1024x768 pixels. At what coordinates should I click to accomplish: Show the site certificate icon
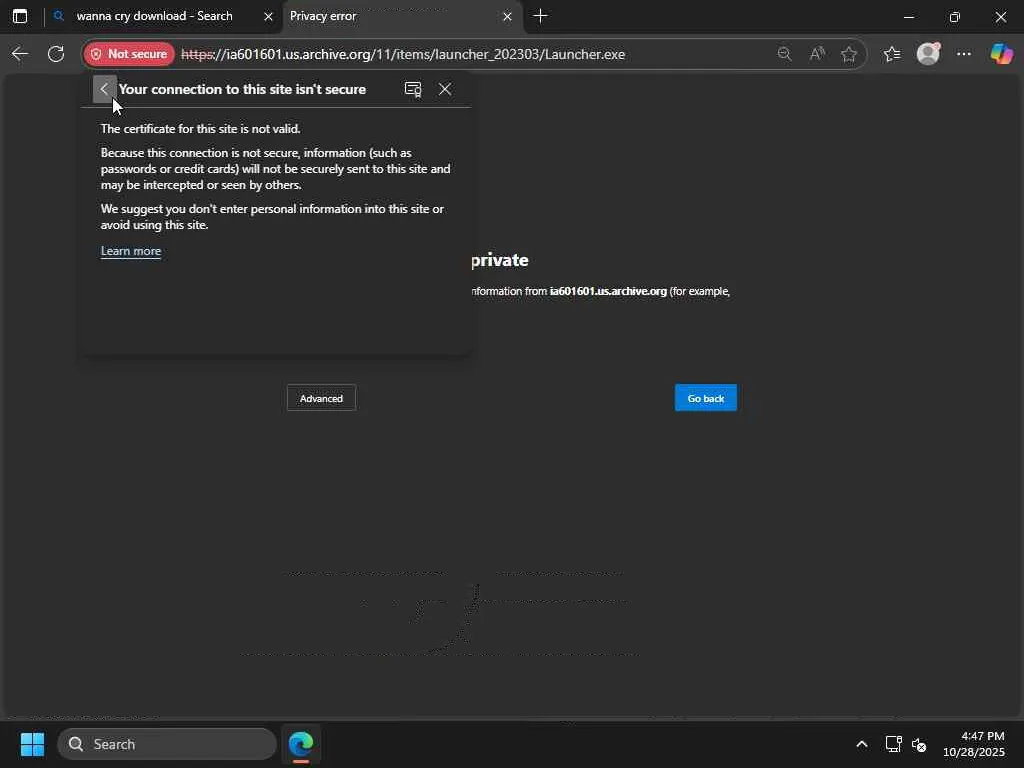click(413, 89)
